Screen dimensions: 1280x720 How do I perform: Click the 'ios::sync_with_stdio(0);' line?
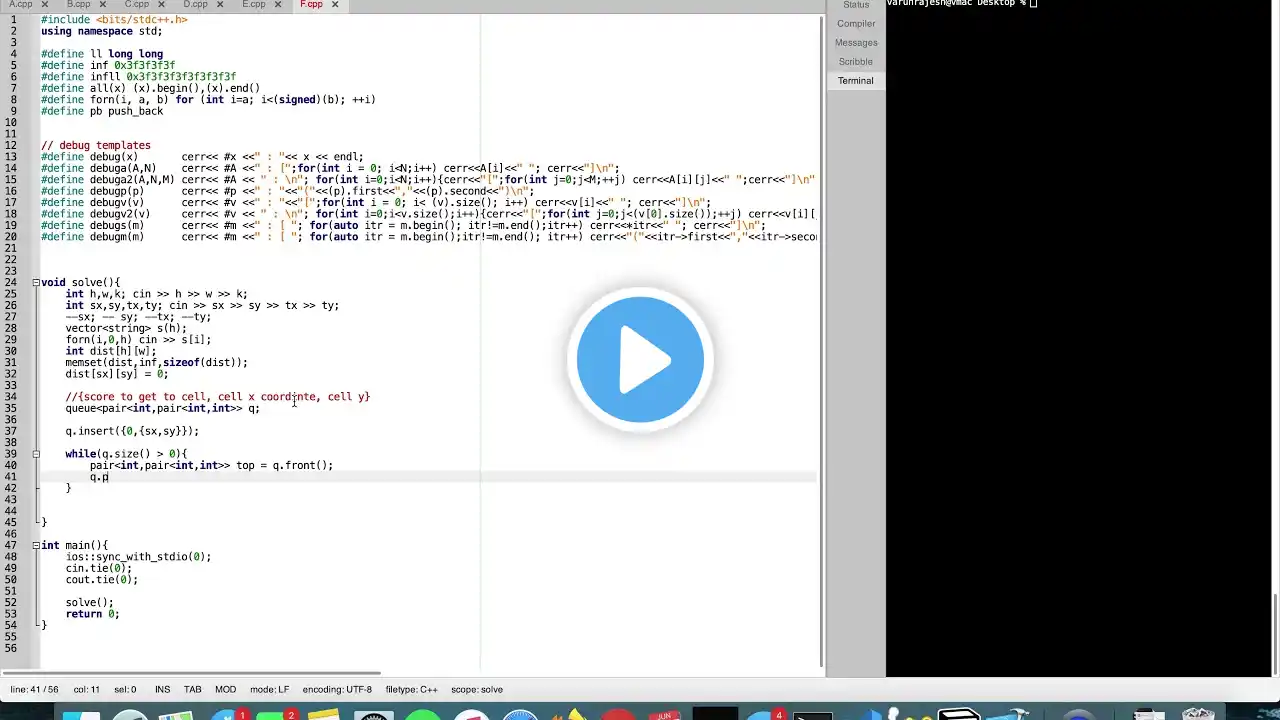tap(138, 557)
